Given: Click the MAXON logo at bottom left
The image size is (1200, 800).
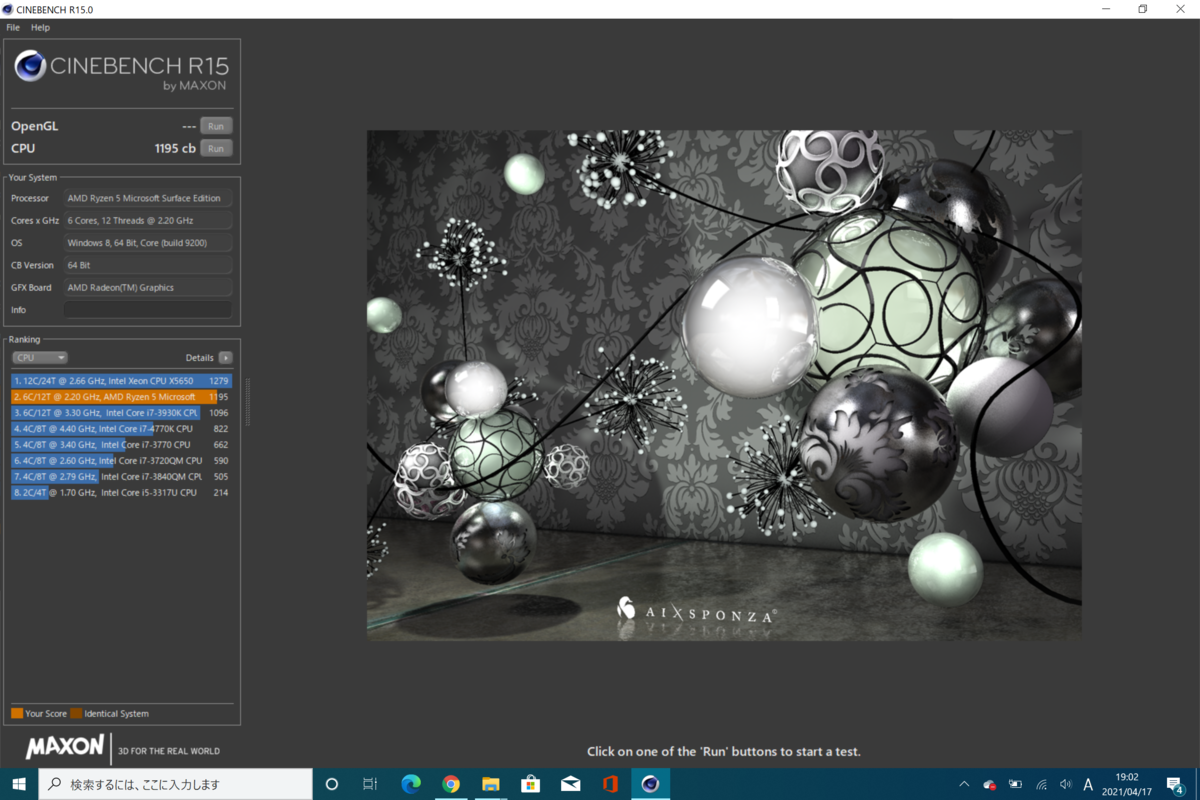Looking at the screenshot, I should (65, 746).
